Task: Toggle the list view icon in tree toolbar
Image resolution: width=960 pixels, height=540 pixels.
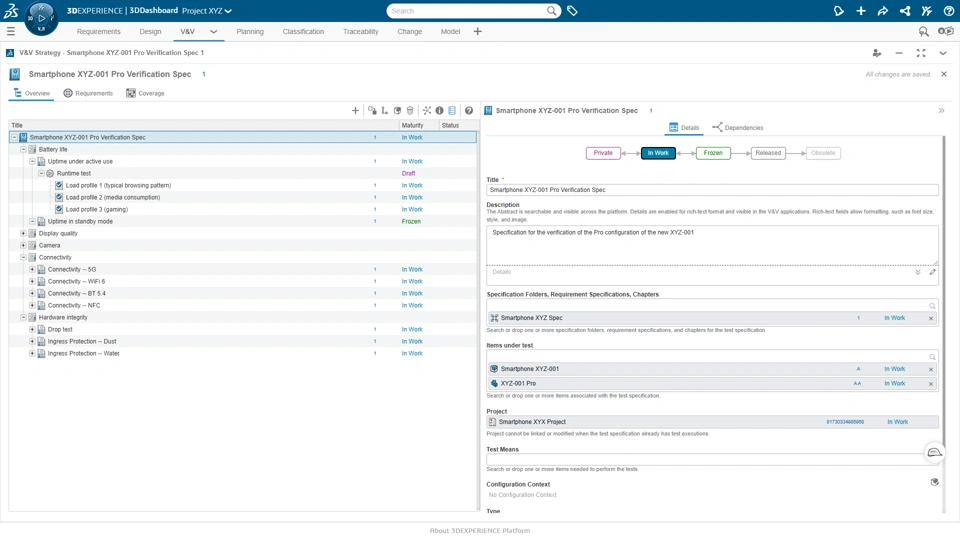Action: [452, 110]
